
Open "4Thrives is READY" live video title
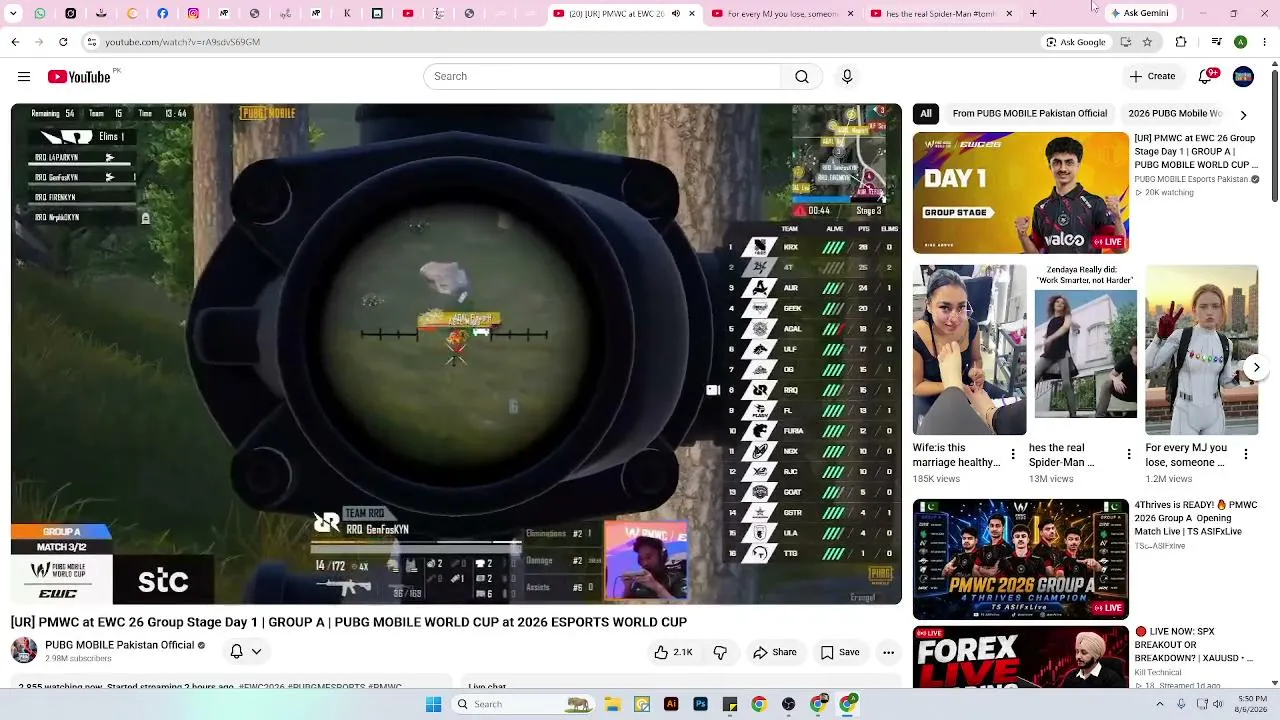point(1195,518)
